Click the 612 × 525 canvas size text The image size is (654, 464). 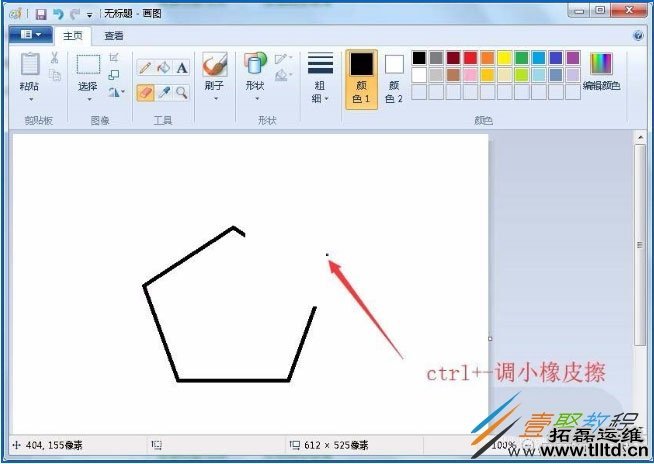[336, 445]
